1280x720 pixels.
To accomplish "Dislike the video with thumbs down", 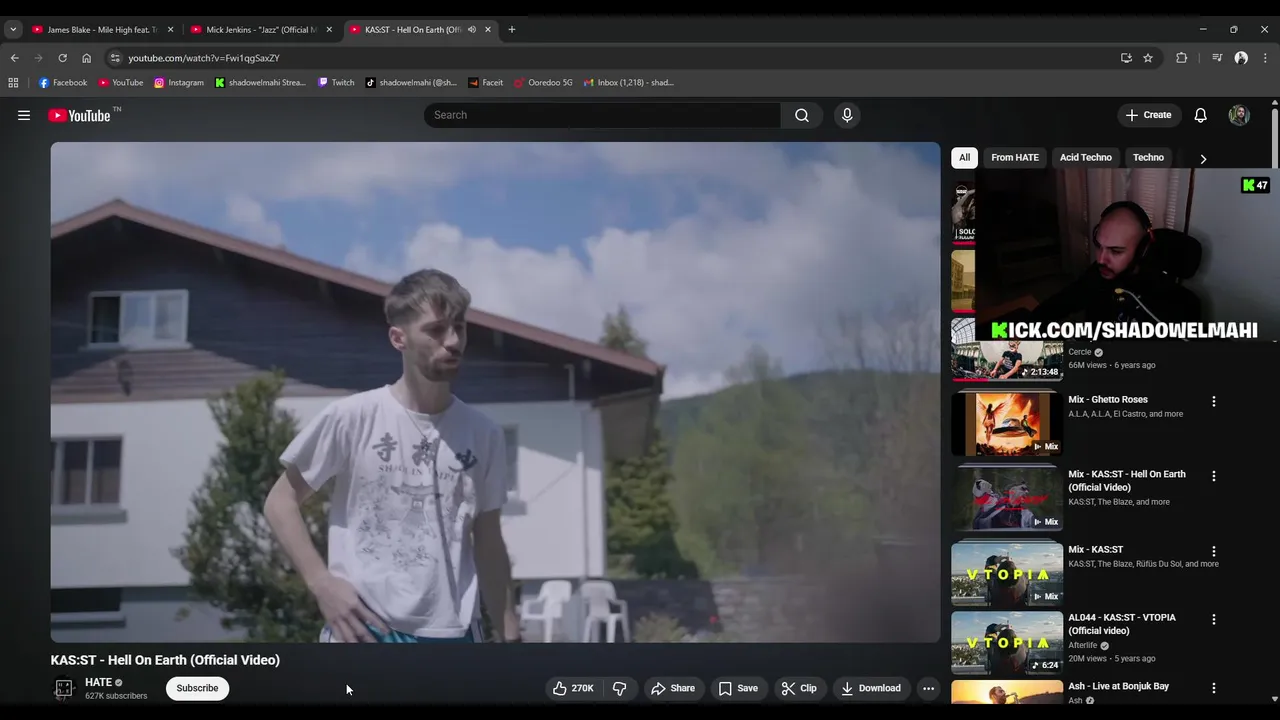I will (x=619, y=688).
